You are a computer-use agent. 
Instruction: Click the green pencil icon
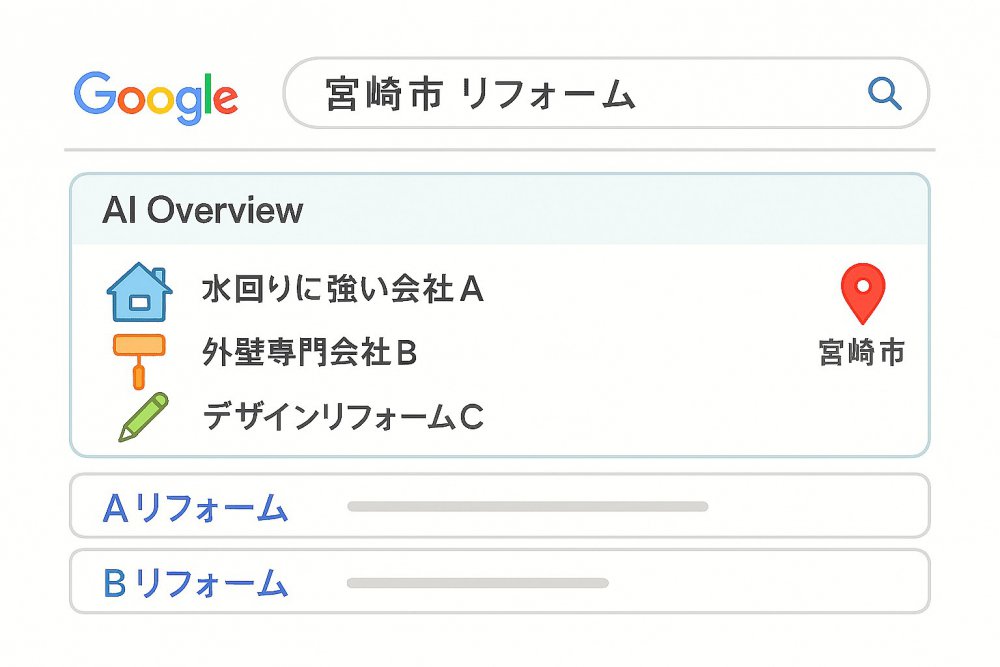point(143,417)
